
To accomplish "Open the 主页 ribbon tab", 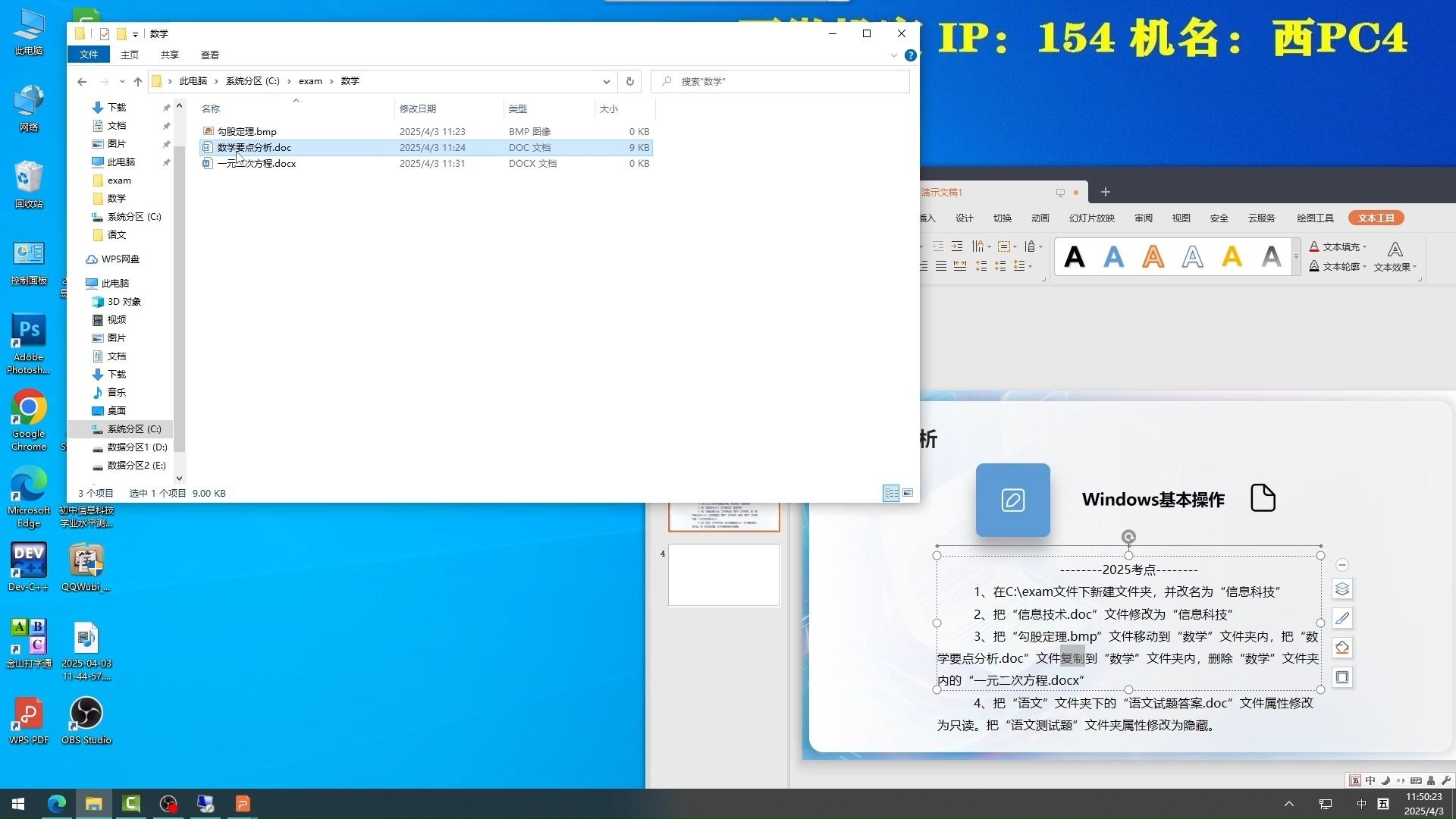I will [130, 55].
